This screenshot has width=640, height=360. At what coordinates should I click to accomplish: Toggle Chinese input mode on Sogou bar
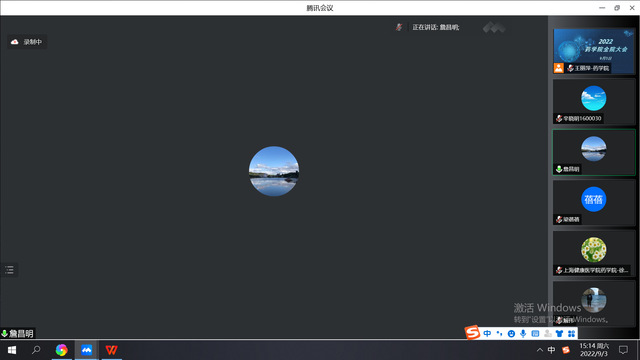pyautogui.click(x=487, y=334)
